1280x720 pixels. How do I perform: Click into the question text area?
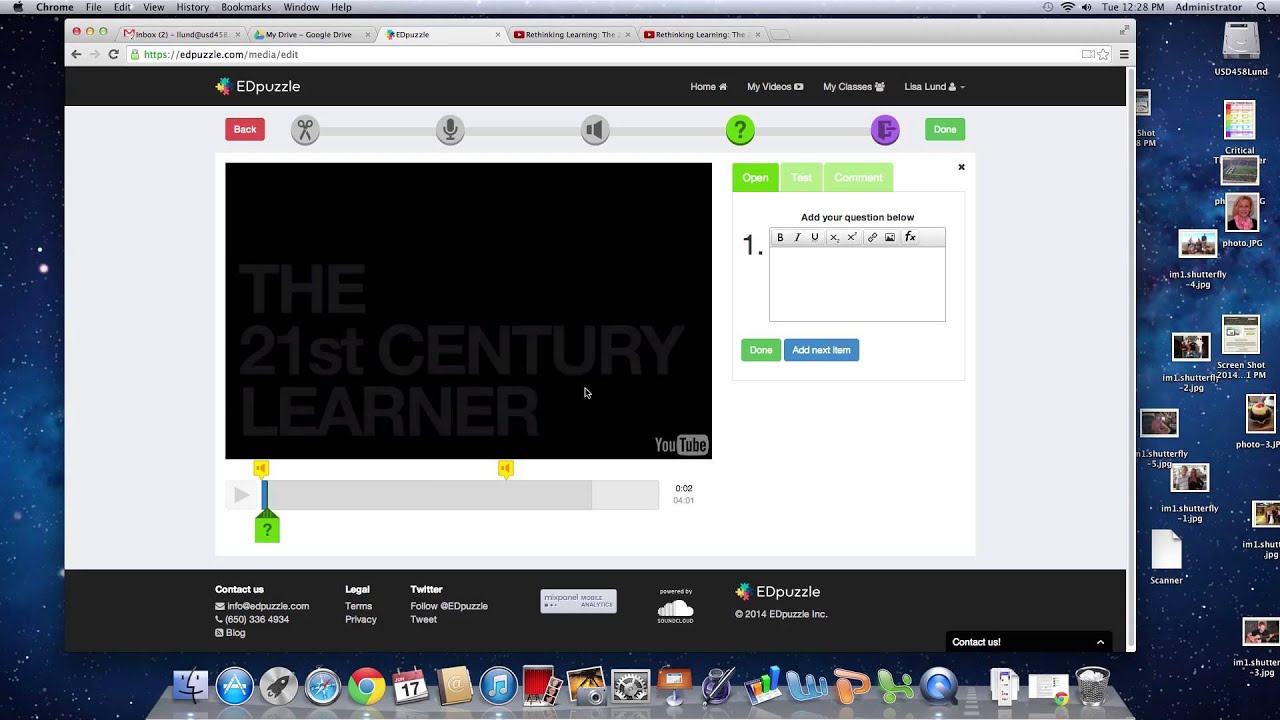[857, 284]
